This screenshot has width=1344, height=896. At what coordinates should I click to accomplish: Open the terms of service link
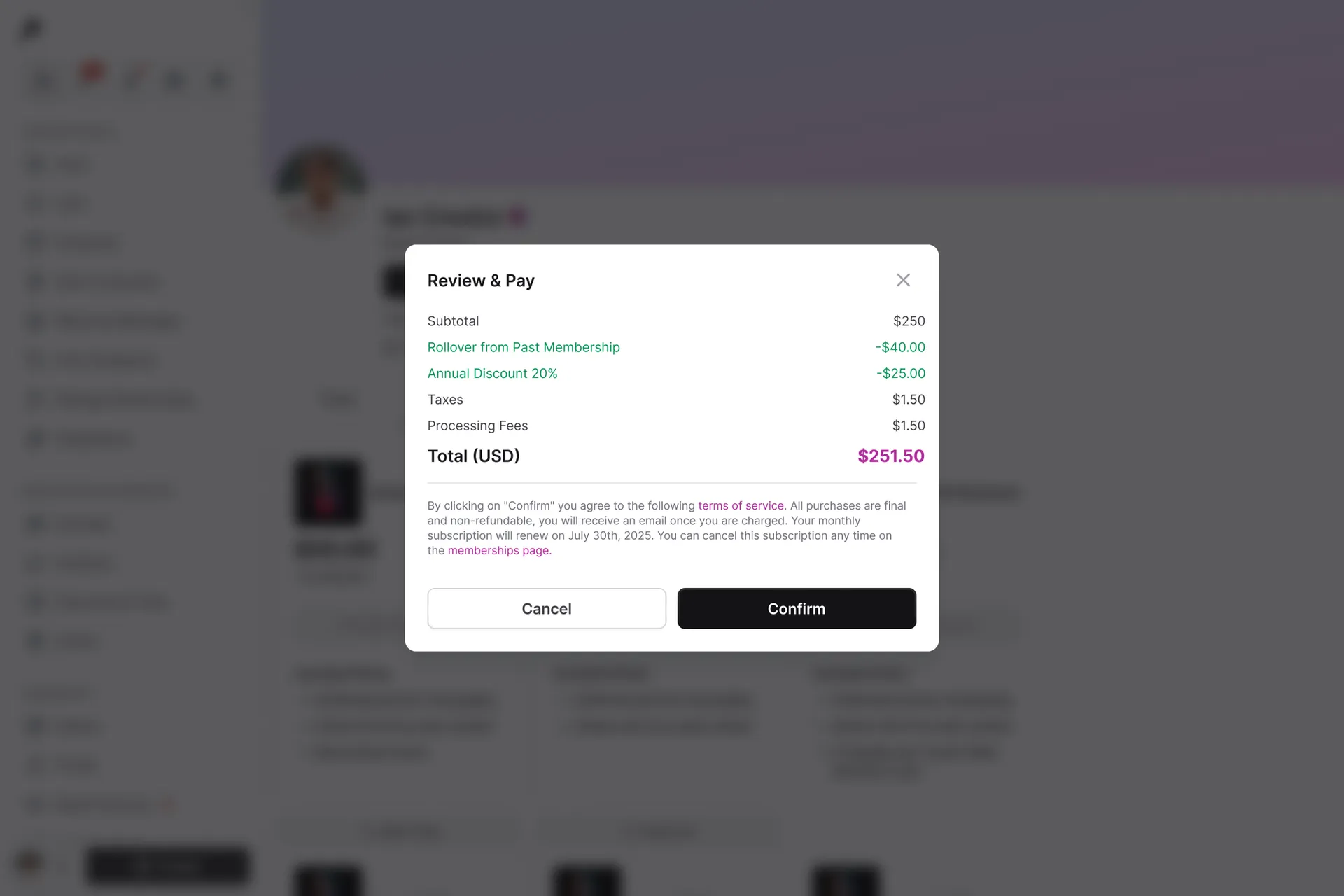(x=741, y=505)
